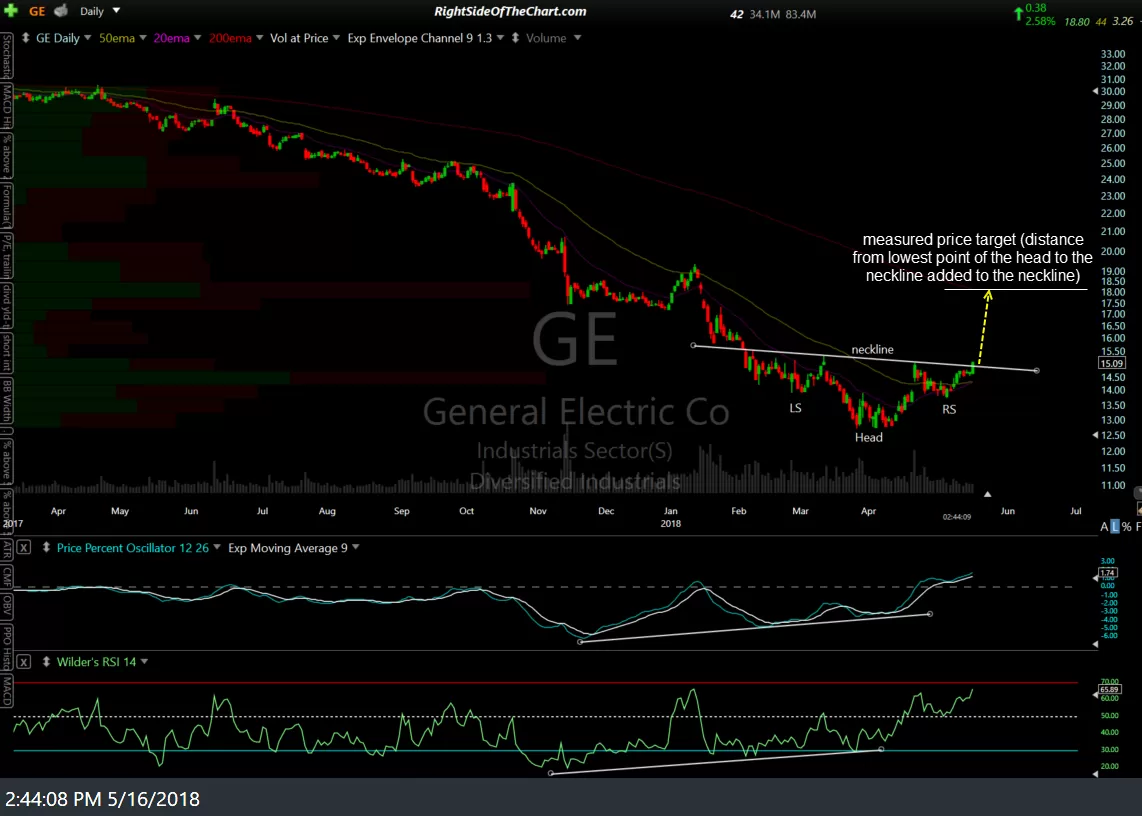Screen dimensions: 1142x816
Task: Open the divd yld side tab
Action: click(6, 305)
